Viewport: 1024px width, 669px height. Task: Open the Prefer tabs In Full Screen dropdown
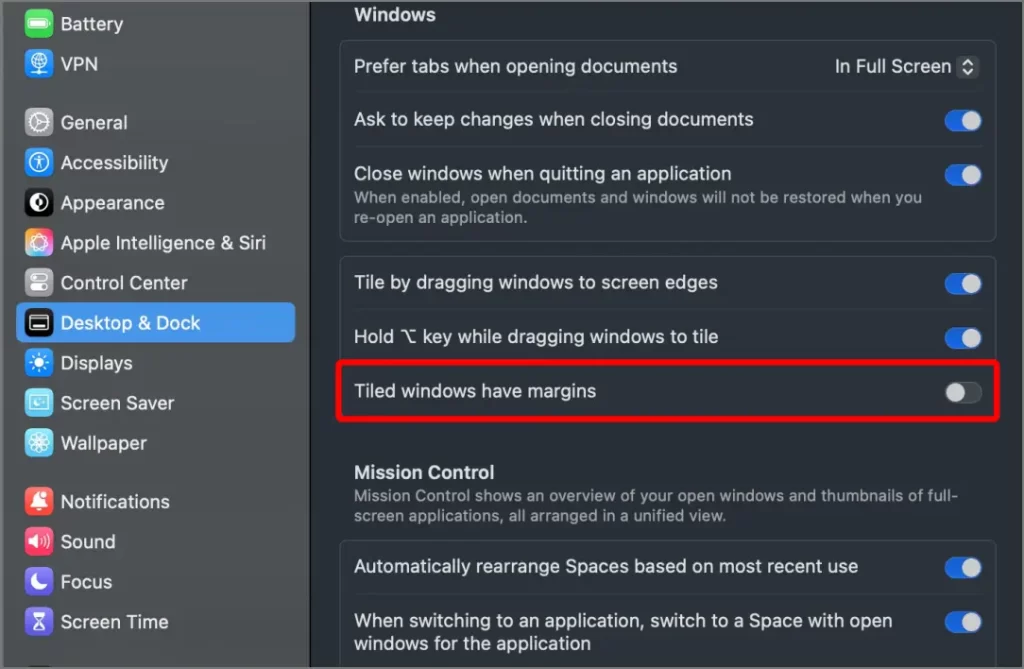(x=906, y=67)
